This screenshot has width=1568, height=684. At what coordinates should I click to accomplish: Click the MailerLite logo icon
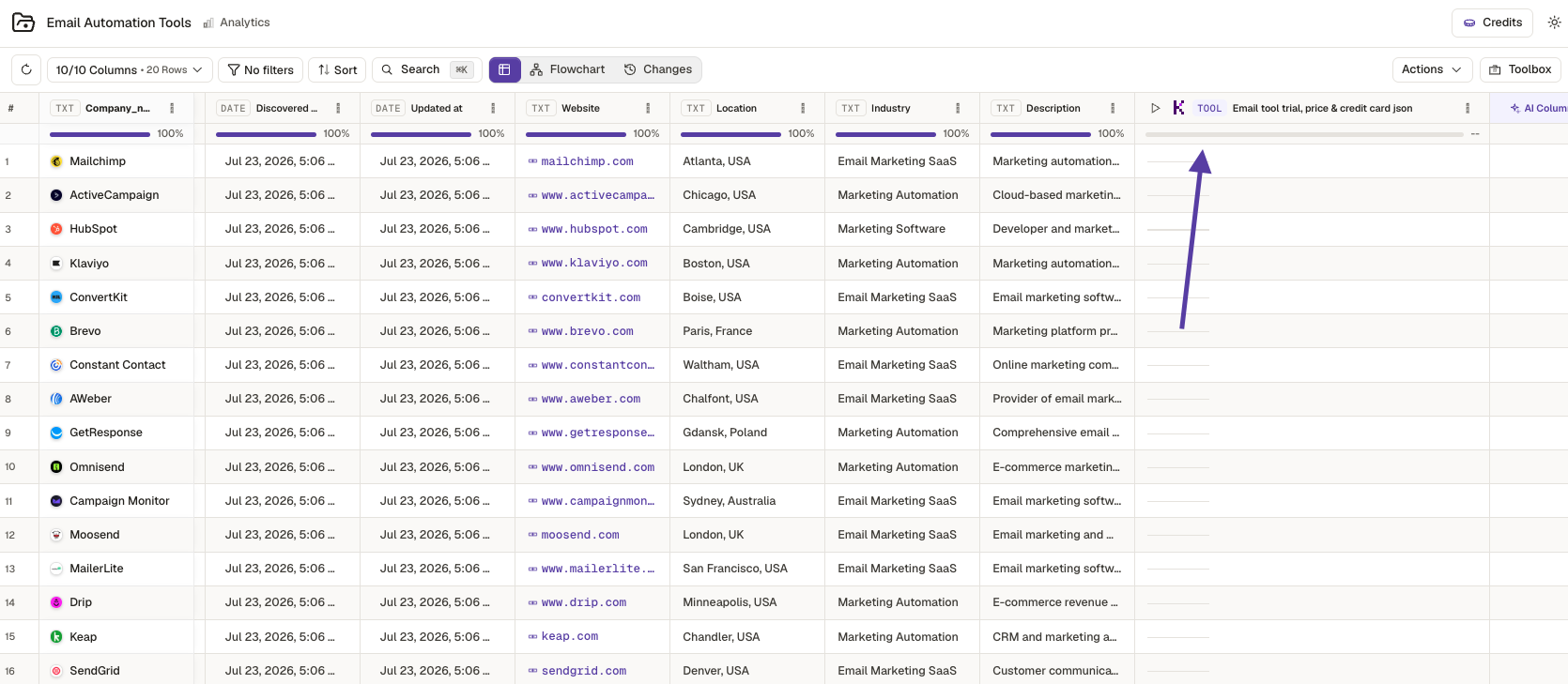click(x=56, y=569)
